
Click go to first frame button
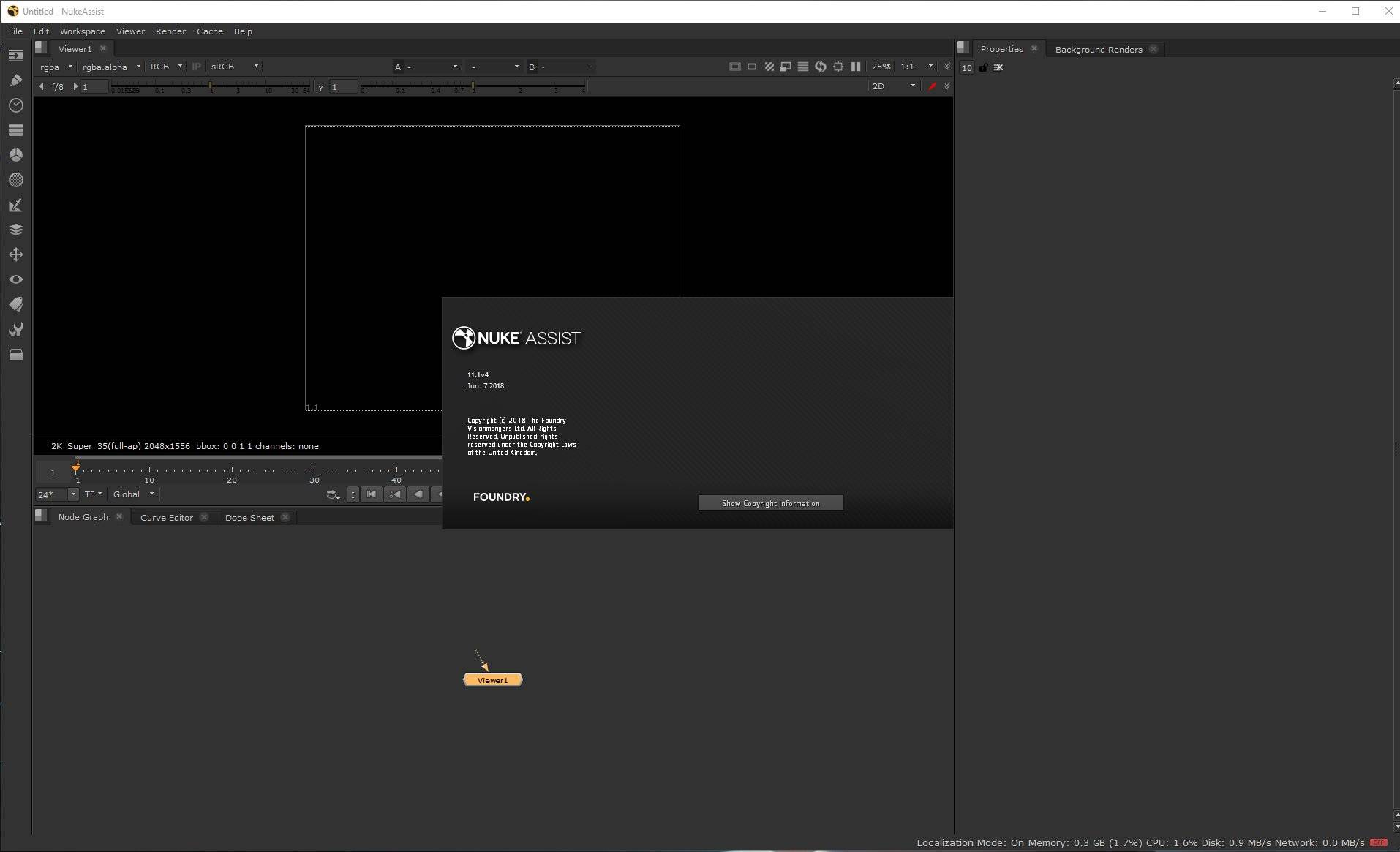[x=372, y=494]
